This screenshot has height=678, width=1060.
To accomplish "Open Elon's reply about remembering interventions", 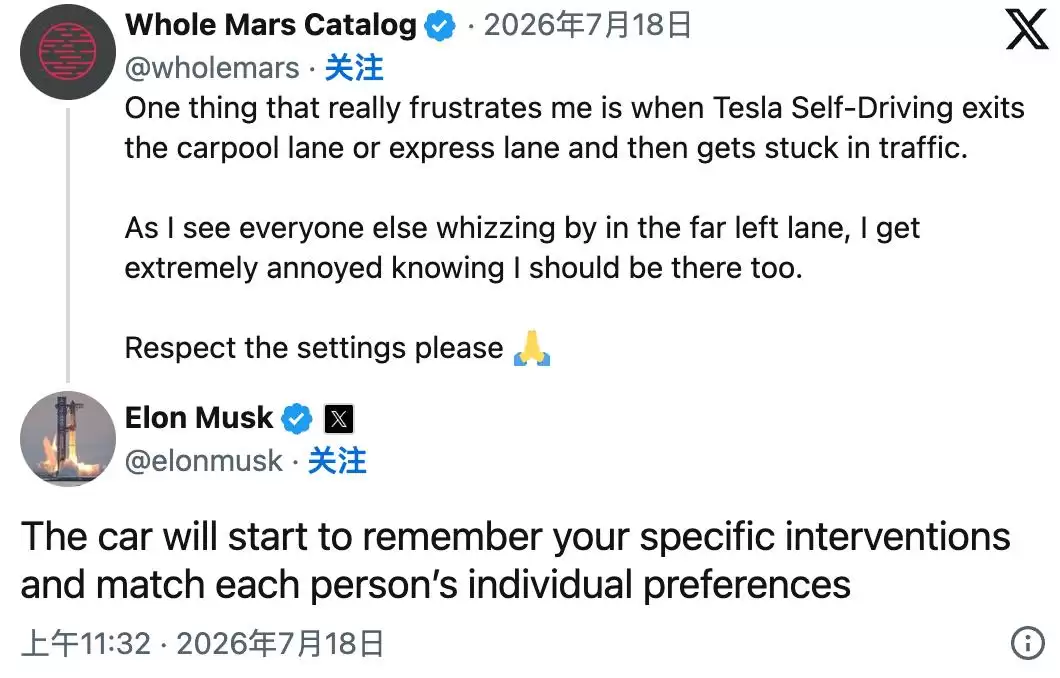I will point(516,560).
